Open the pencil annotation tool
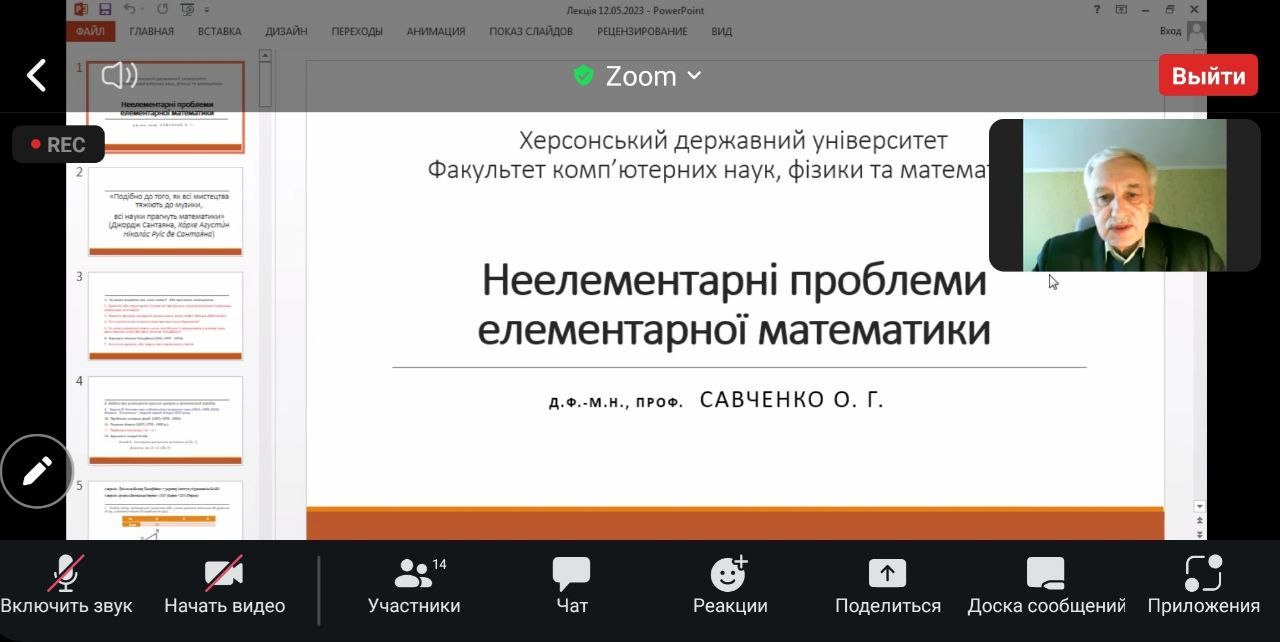This screenshot has width=1280, height=642. 37,471
